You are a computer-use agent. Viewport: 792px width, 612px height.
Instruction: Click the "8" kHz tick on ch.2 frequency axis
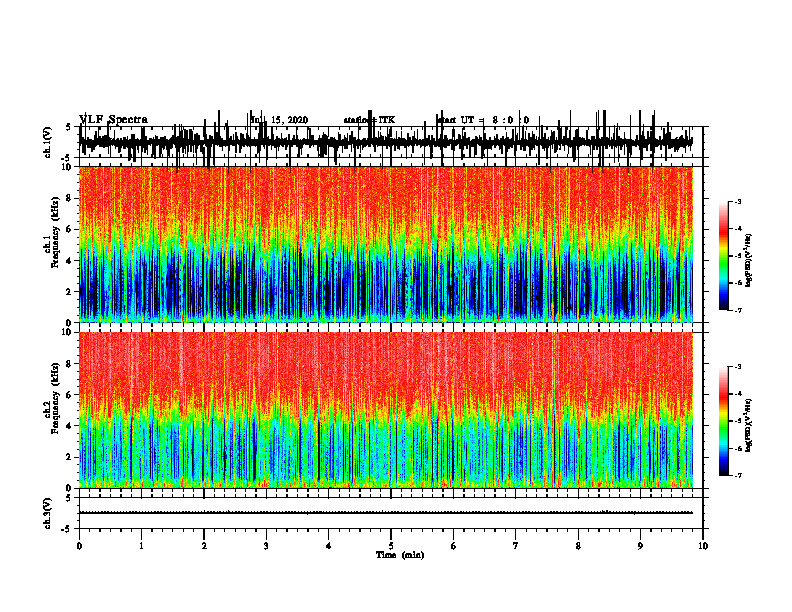[70, 364]
